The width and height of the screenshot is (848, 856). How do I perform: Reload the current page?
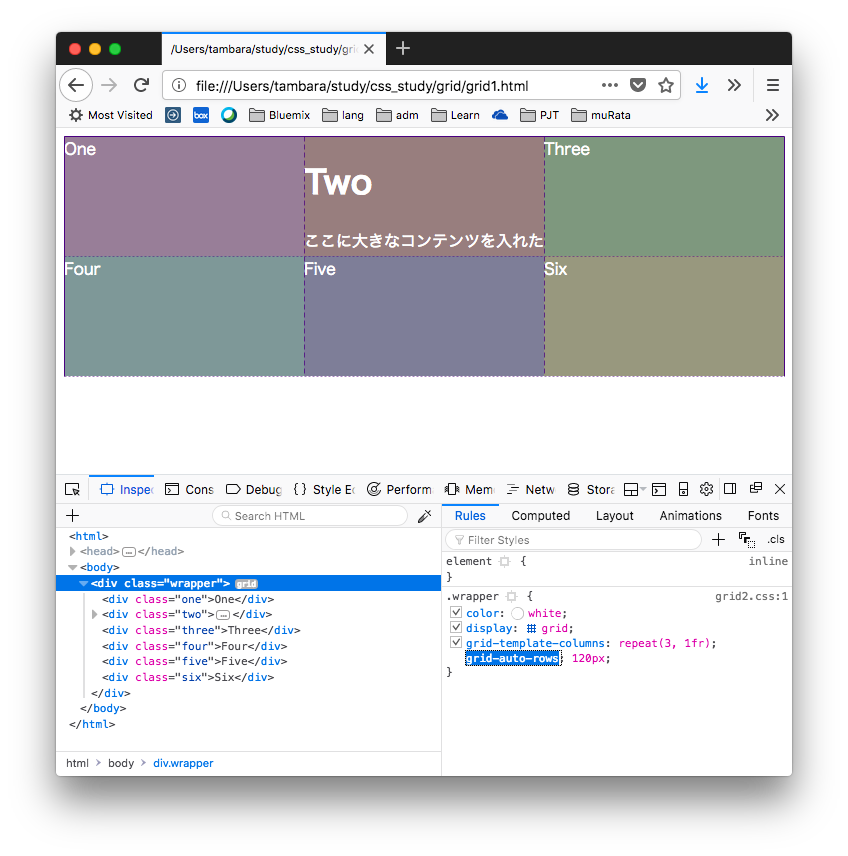coord(141,85)
